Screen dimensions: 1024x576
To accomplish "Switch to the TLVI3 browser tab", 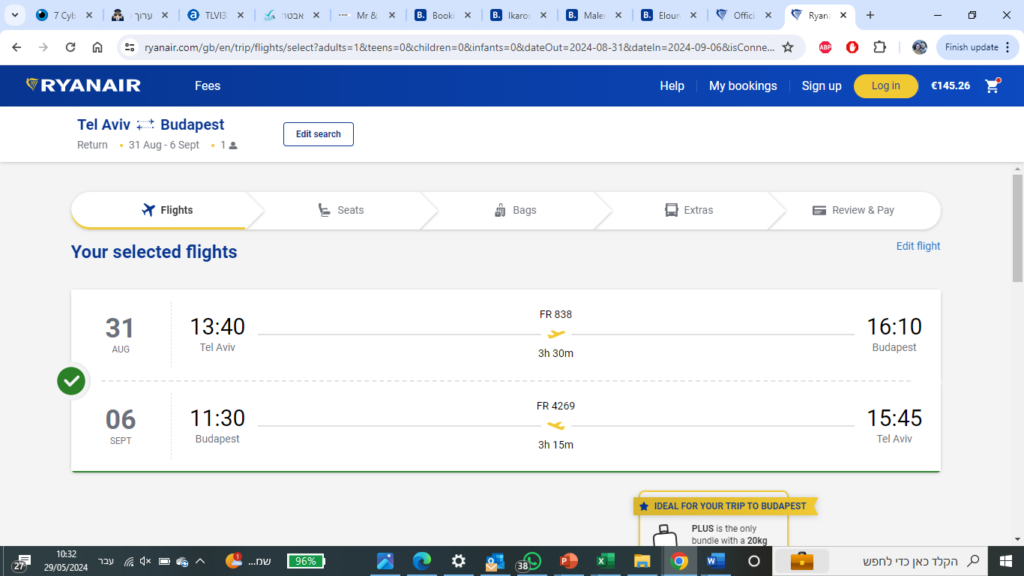I will click(215, 15).
